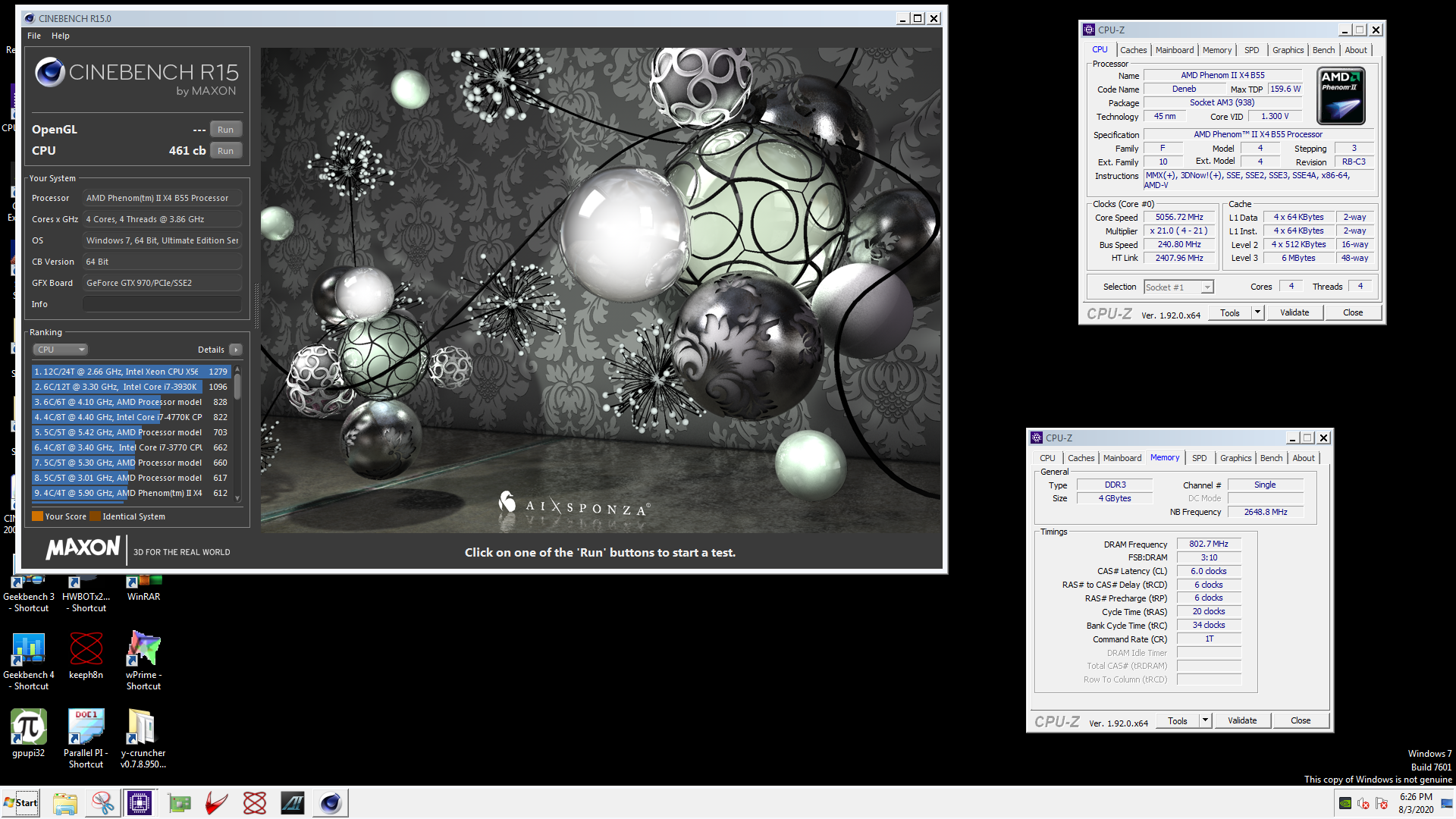Switch to CPU tab in bottom CPU-Z window
1456x819 pixels.
(x=1047, y=458)
